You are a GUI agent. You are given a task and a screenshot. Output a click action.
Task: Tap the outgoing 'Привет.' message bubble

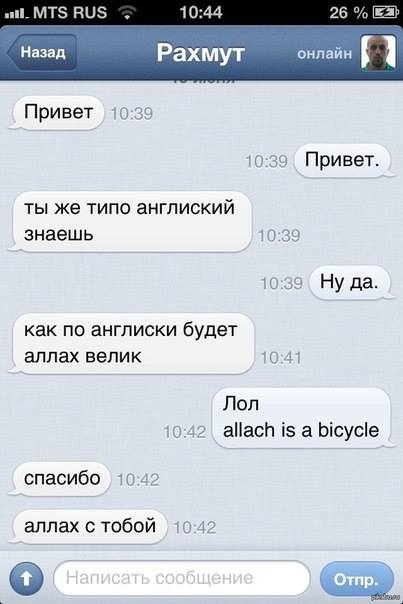click(x=342, y=160)
